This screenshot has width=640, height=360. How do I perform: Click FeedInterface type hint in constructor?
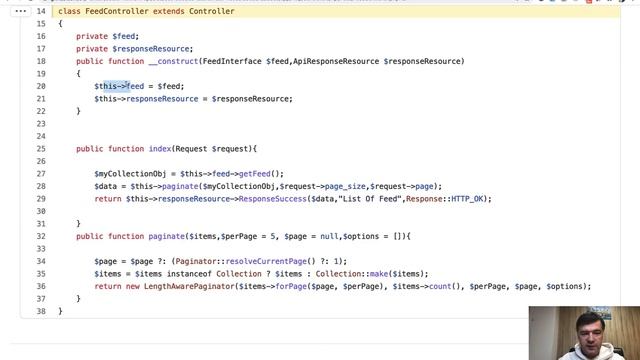[x=232, y=61]
